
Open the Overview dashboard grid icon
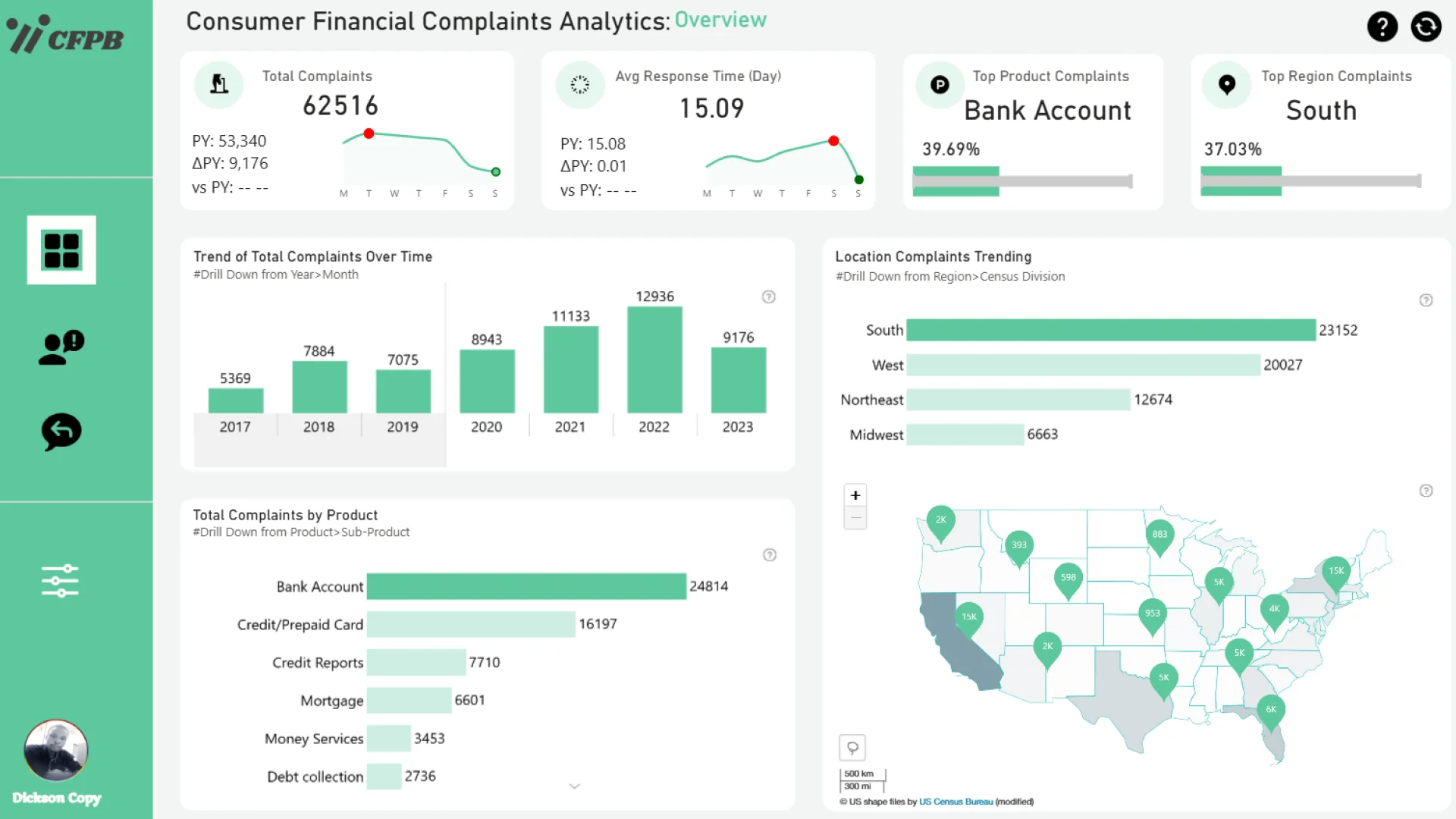point(61,250)
